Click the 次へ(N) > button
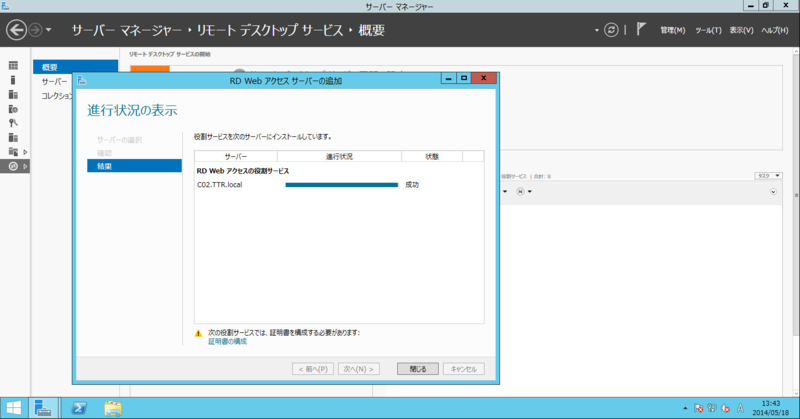This screenshot has height=419, width=800. 359,369
